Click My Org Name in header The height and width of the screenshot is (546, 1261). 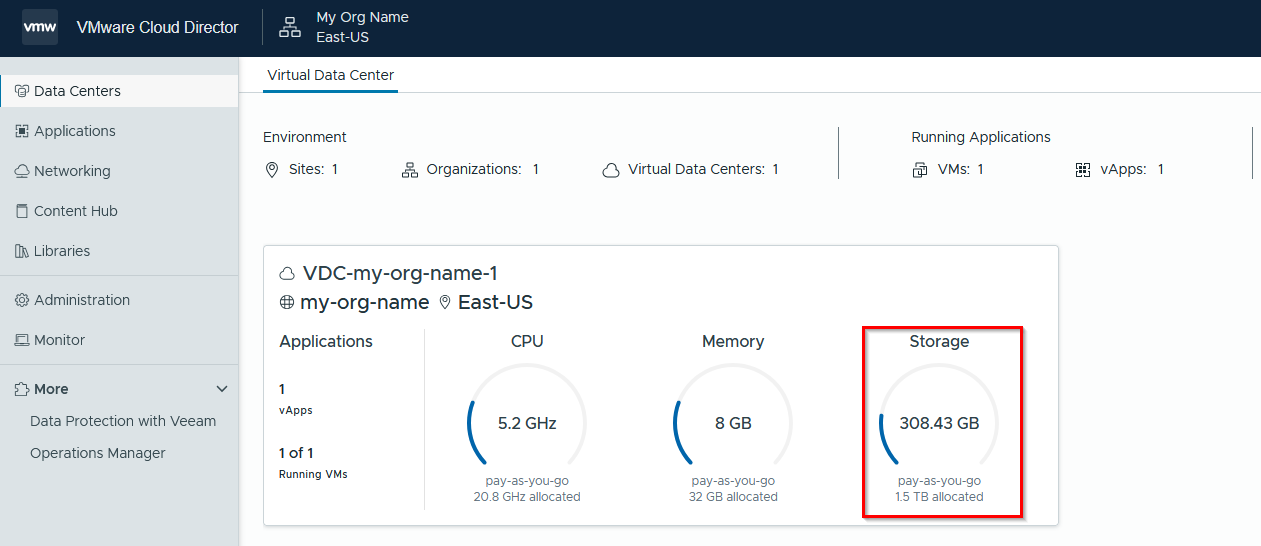pos(362,17)
